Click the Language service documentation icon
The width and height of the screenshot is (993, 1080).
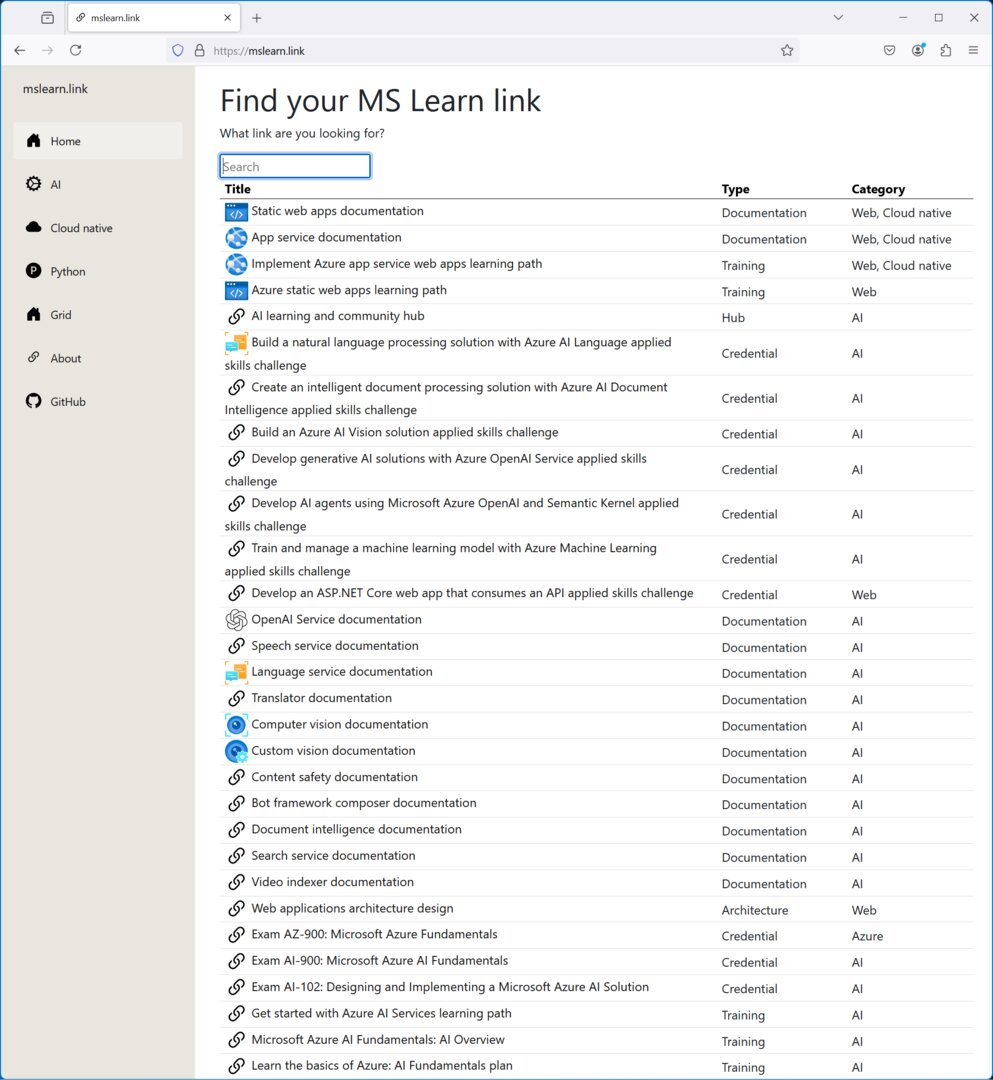pyautogui.click(x=236, y=672)
